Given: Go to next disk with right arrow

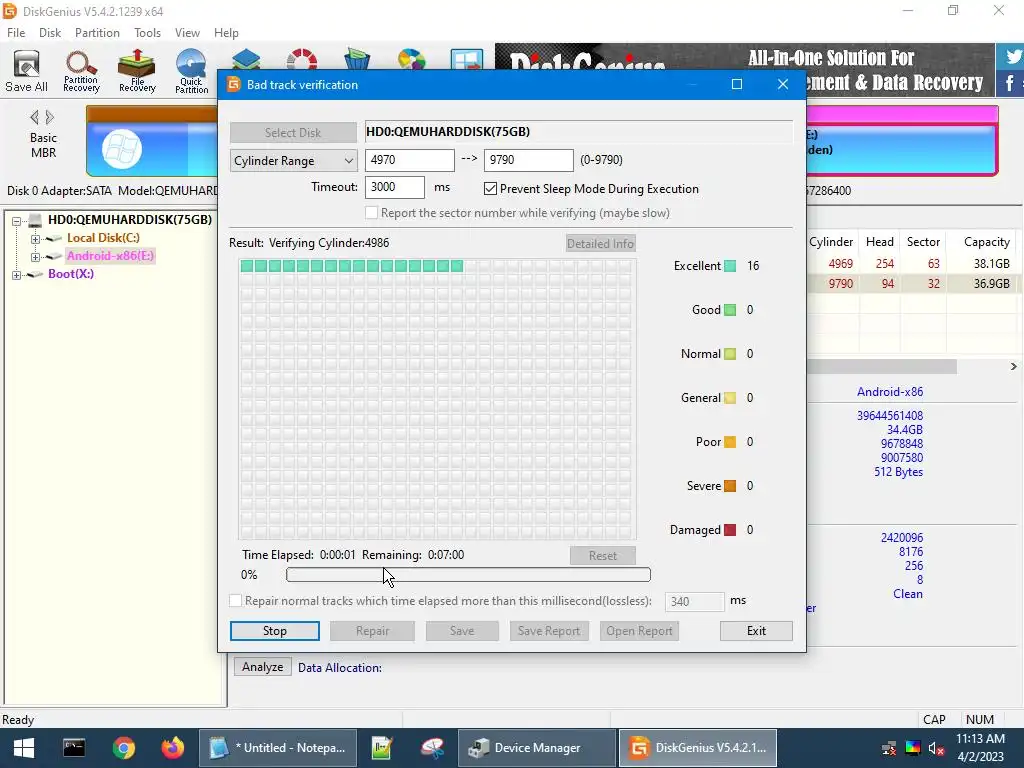Looking at the screenshot, I should (x=50, y=118).
